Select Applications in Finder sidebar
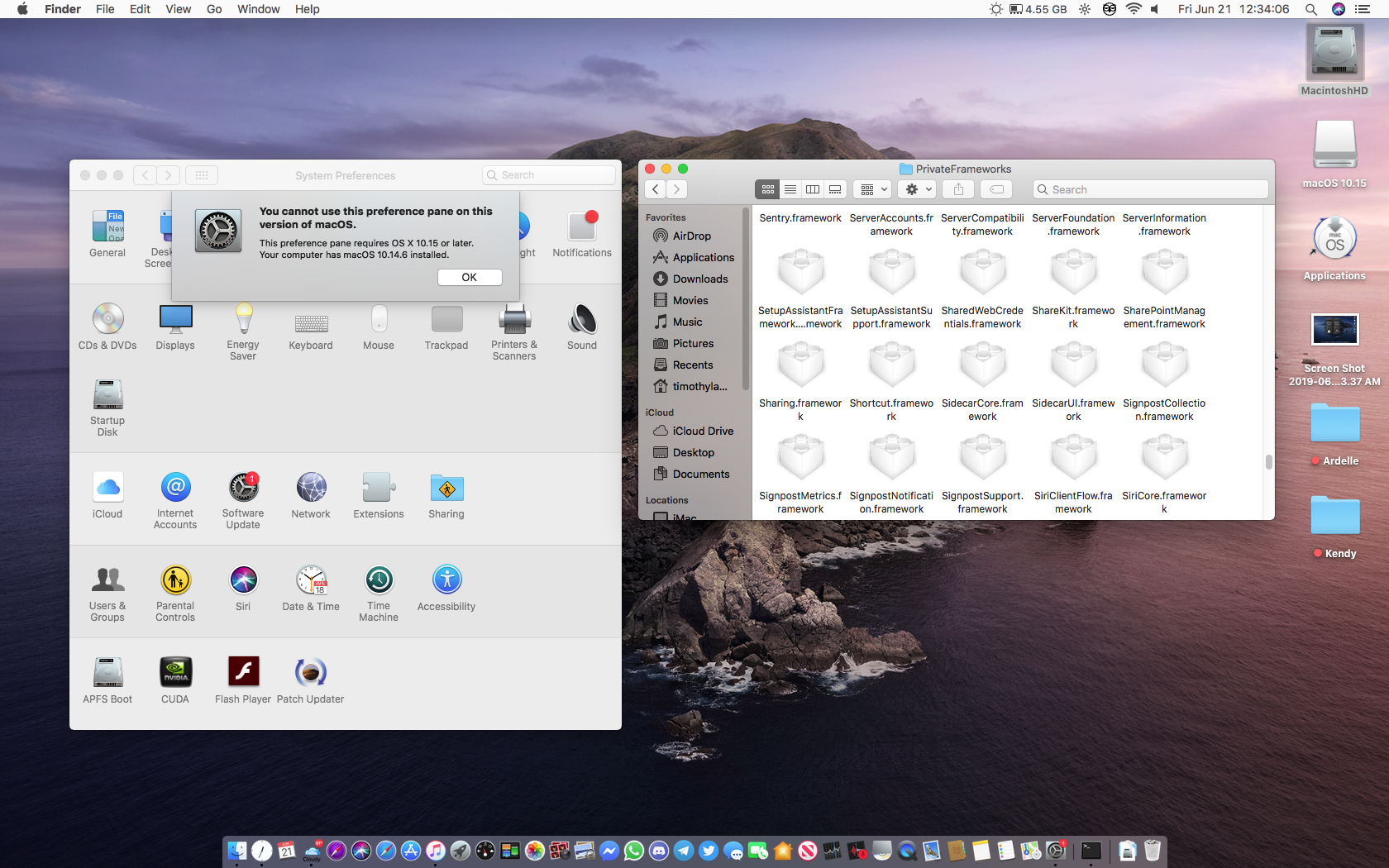Screen dimensions: 1389x868 coord(694,257)
